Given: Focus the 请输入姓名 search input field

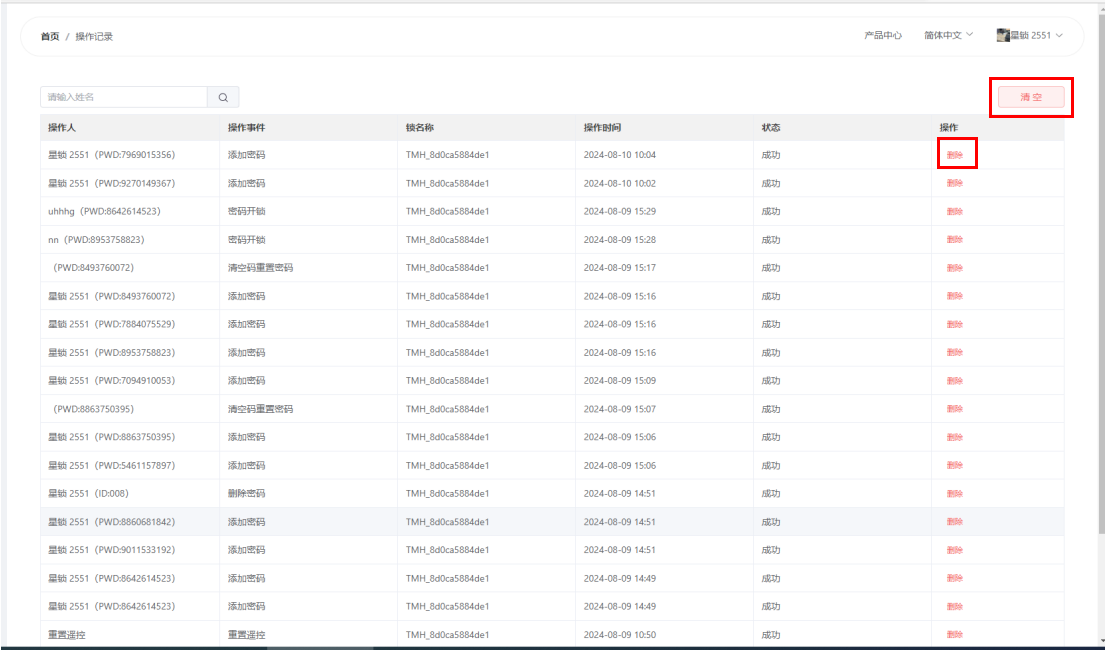Looking at the screenshot, I should 123,97.
